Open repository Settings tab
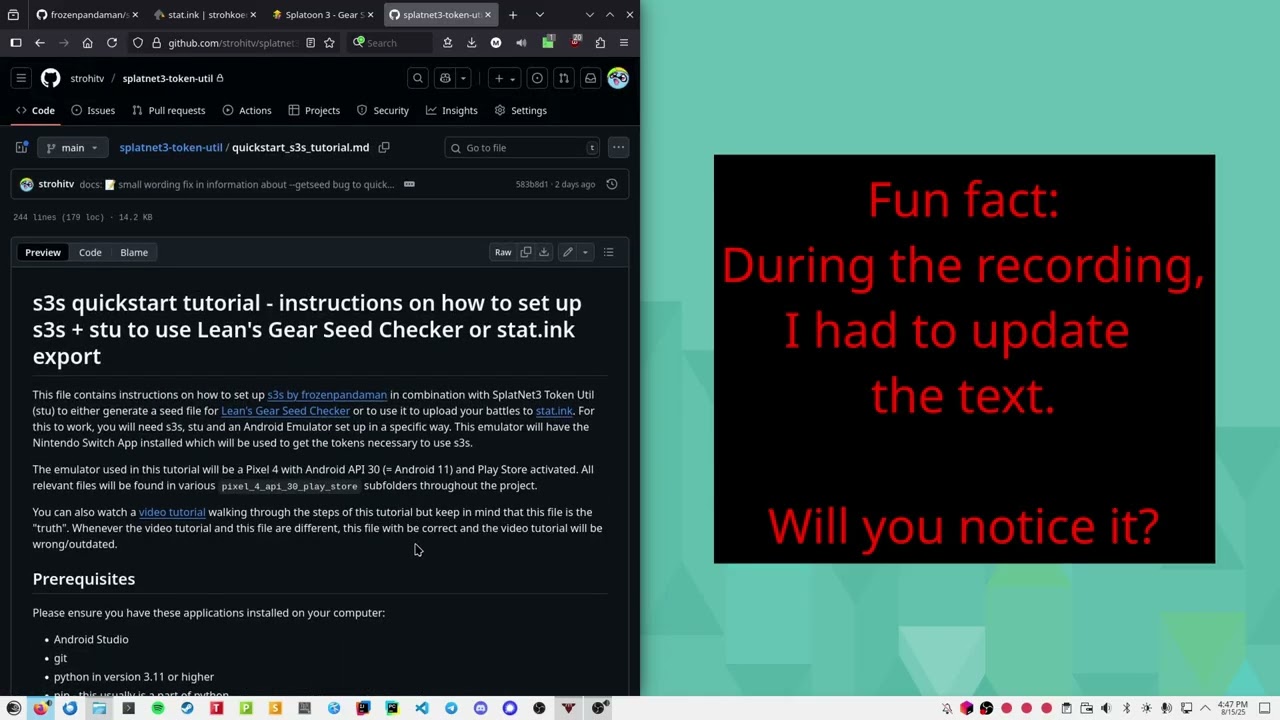The height and width of the screenshot is (720, 1280). (x=520, y=110)
